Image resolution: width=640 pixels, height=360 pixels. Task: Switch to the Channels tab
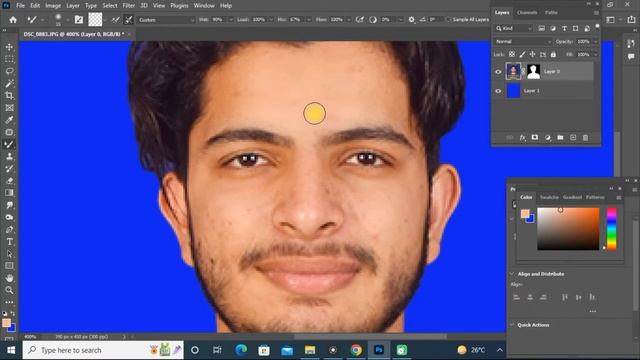(x=527, y=13)
